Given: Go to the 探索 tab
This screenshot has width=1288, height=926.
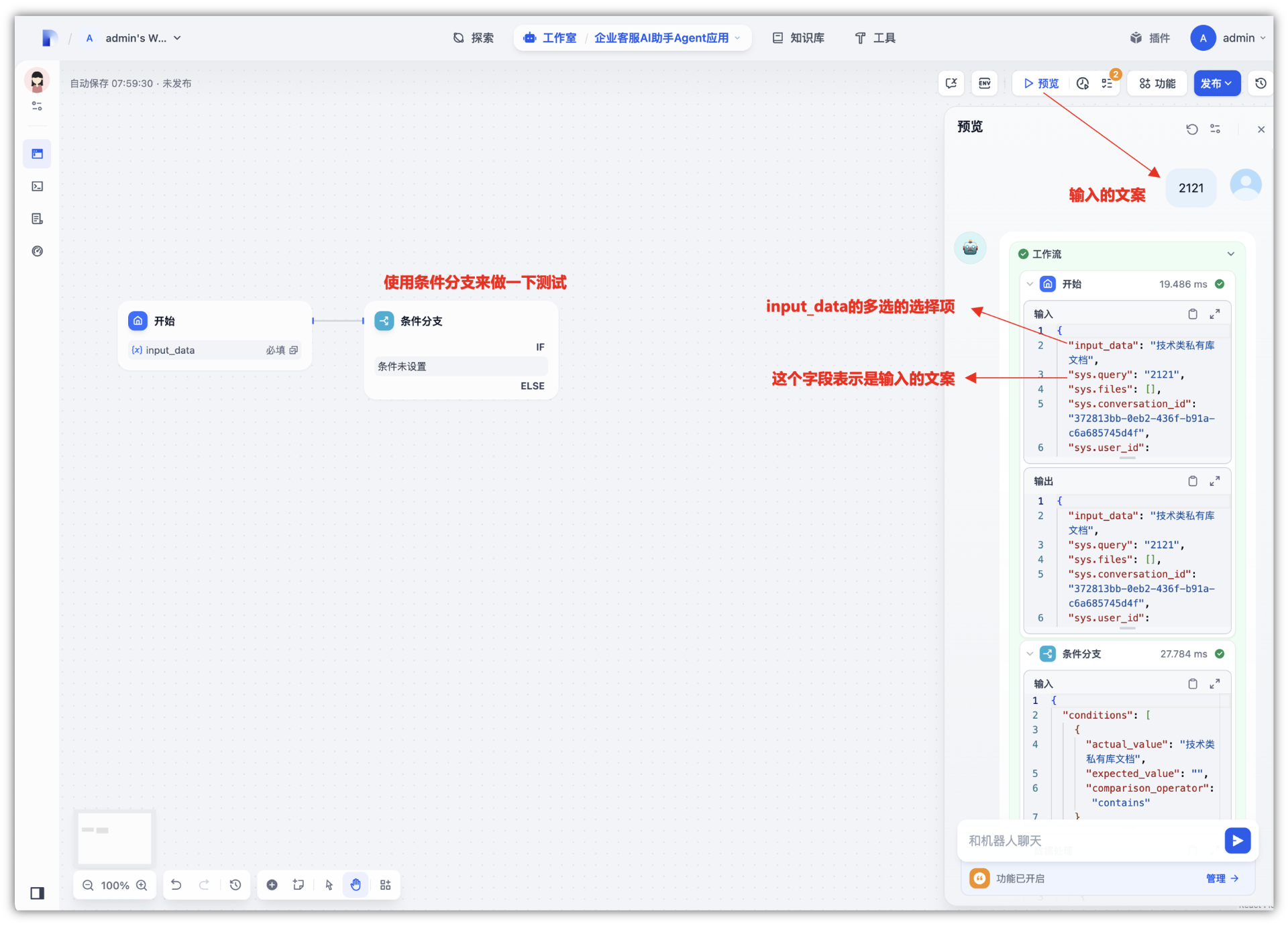Looking at the screenshot, I should point(474,38).
